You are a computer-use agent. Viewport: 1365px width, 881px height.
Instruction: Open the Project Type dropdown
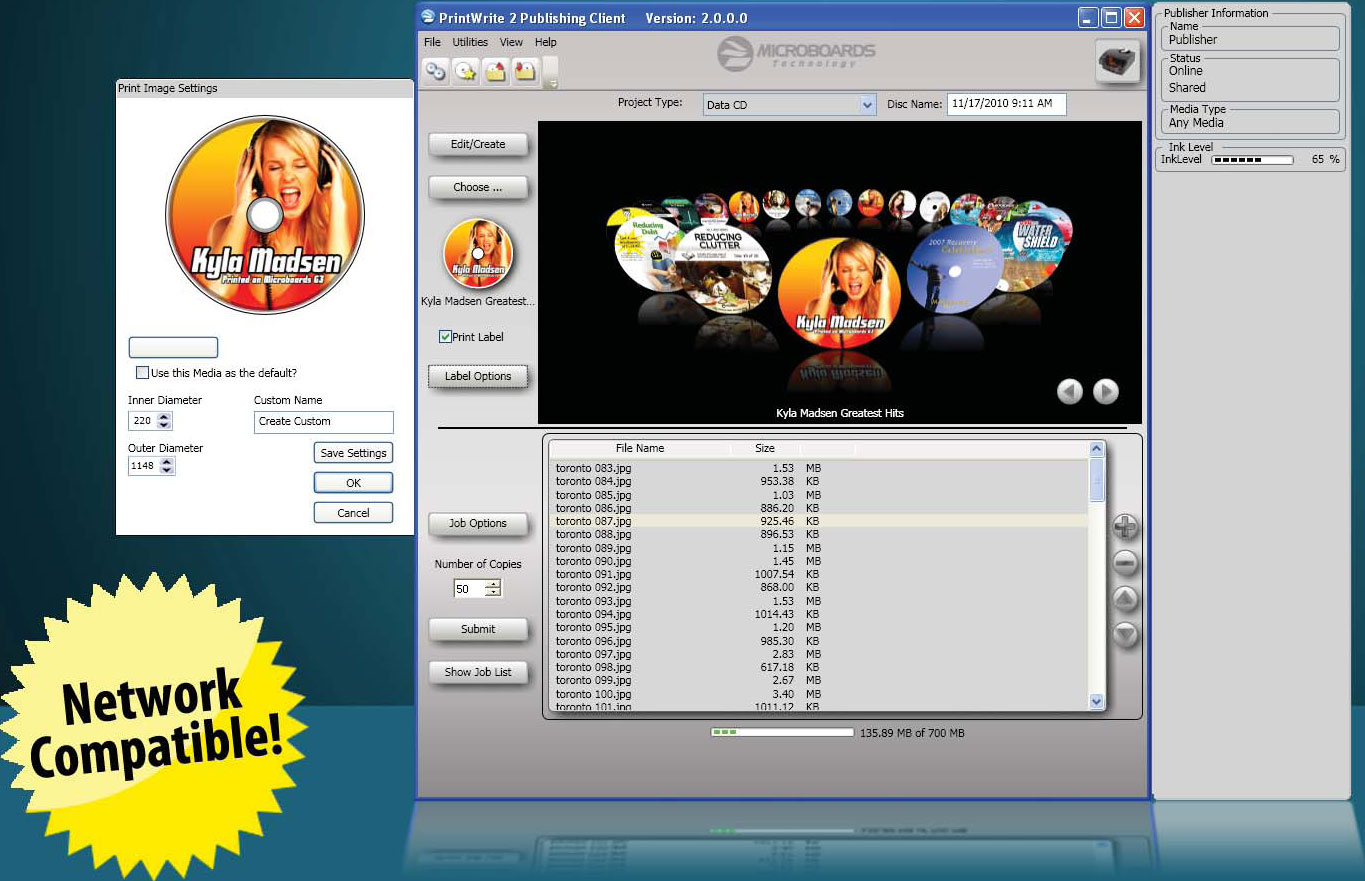(x=867, y=105)
